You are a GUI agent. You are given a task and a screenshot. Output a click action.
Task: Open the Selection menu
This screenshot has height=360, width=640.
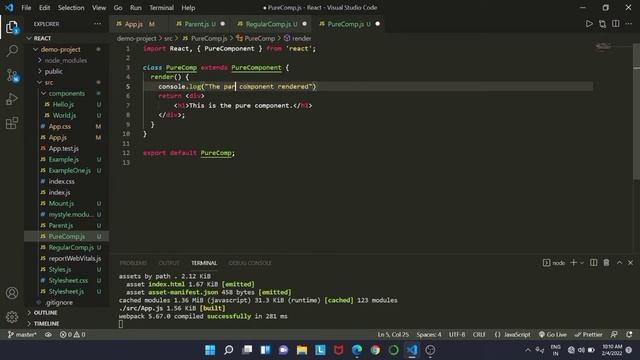[71, 7]
